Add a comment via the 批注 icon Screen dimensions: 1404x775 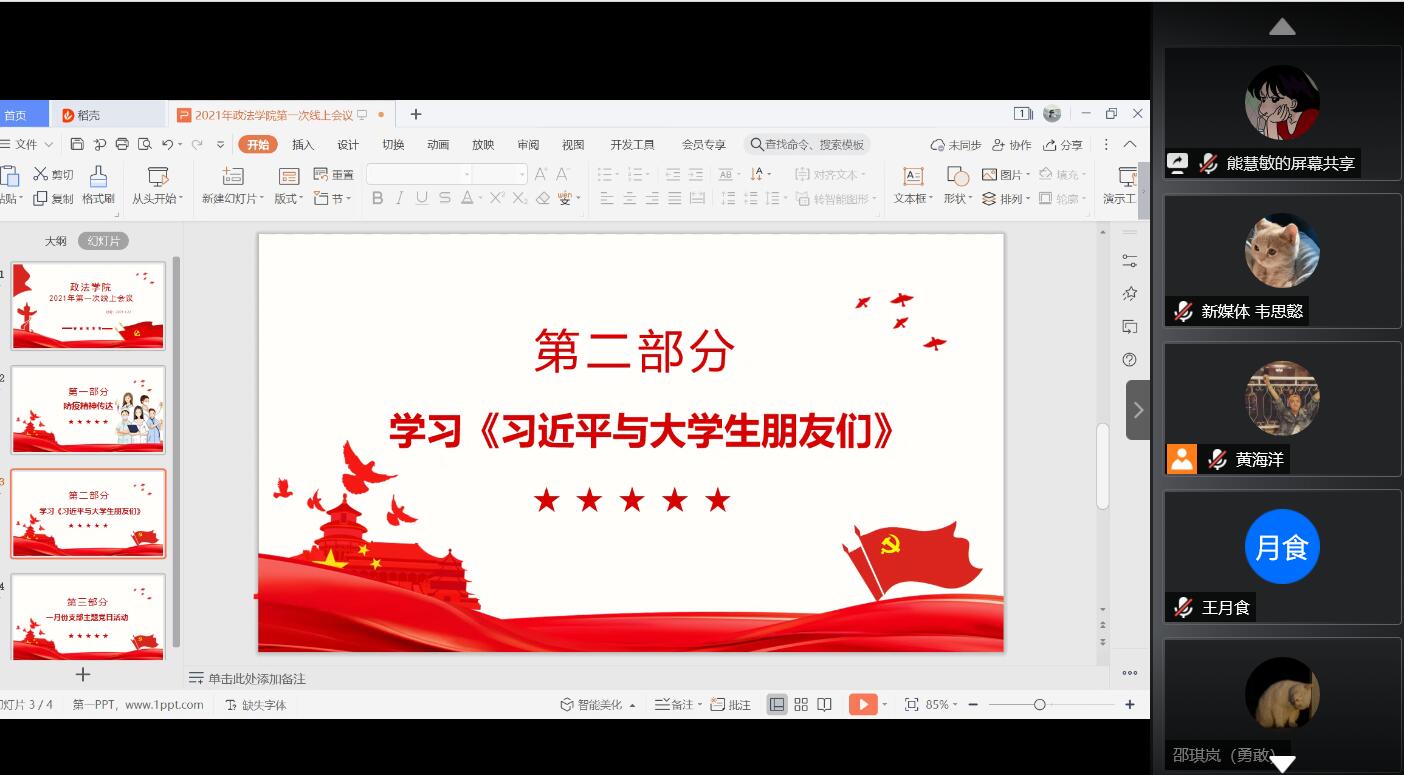point(733,704)
